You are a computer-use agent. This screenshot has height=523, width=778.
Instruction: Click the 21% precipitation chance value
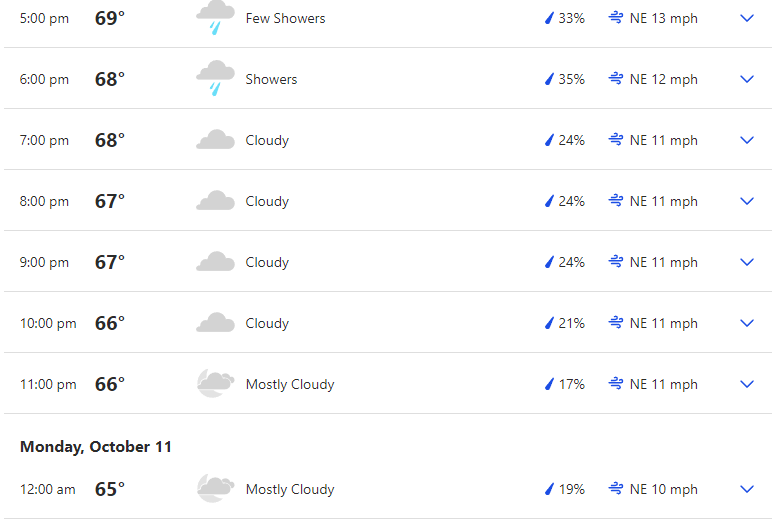coord(572,323)
